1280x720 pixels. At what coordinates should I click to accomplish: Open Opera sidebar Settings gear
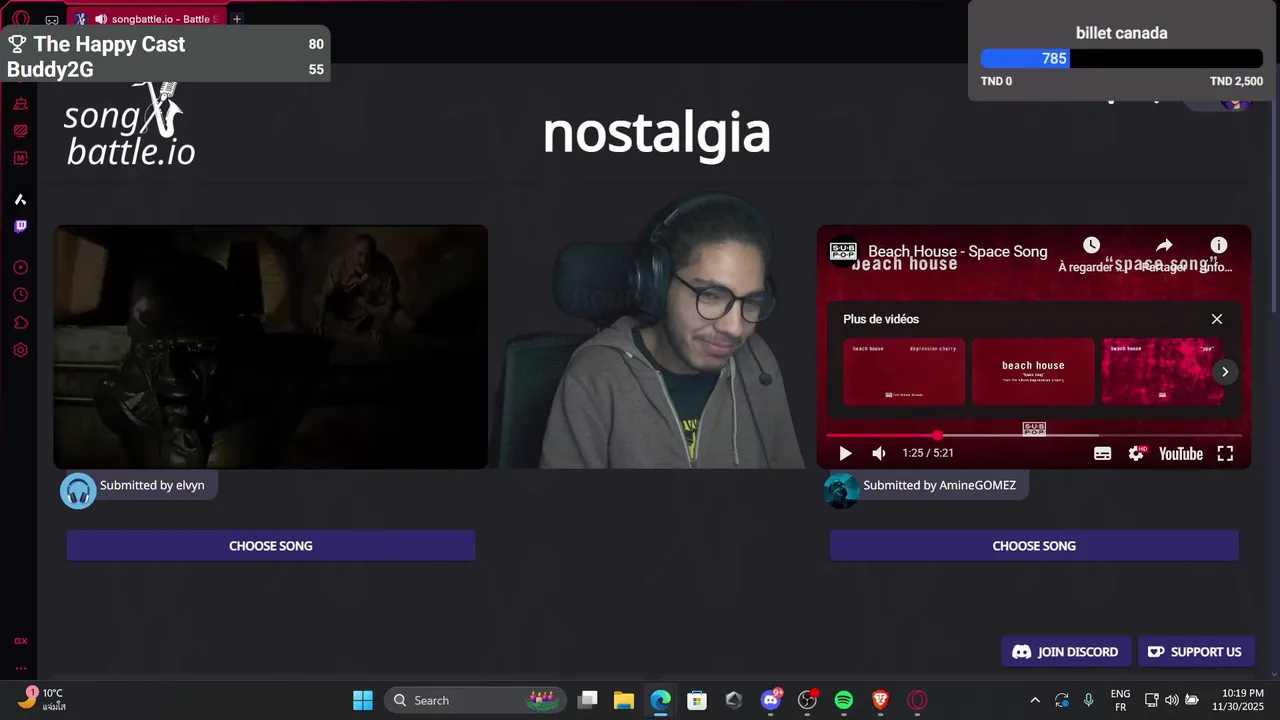point(20,350)
